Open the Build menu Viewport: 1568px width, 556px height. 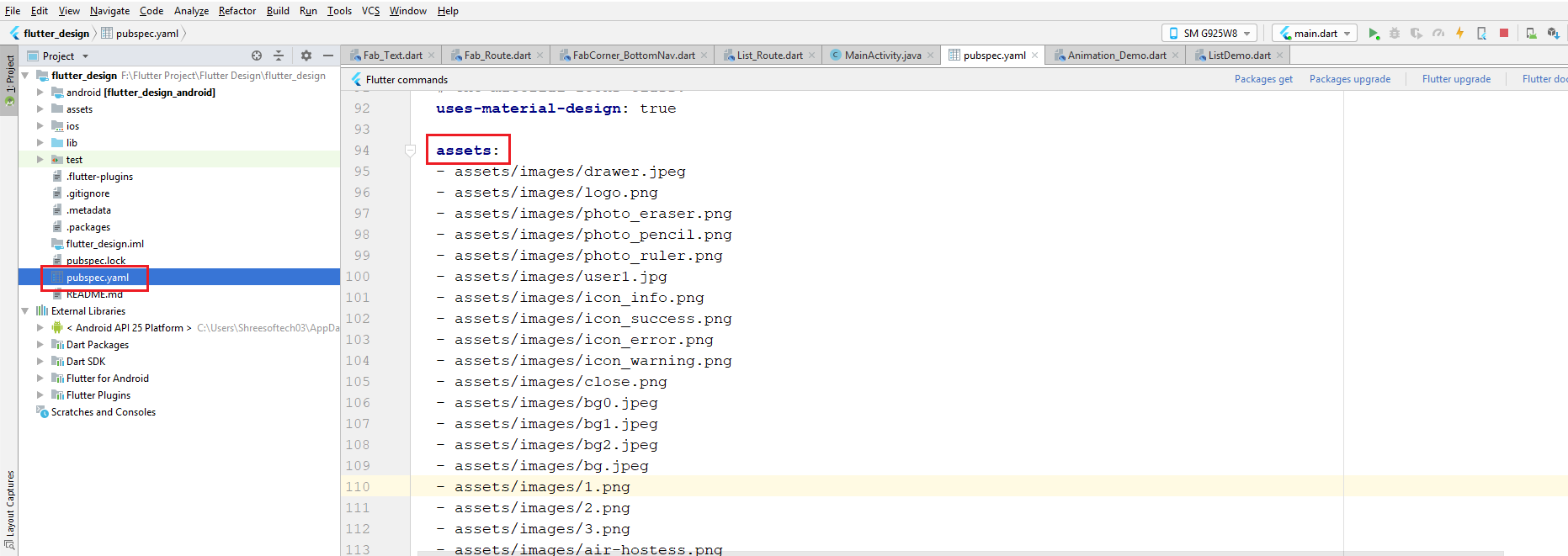(x=278, y=11)
